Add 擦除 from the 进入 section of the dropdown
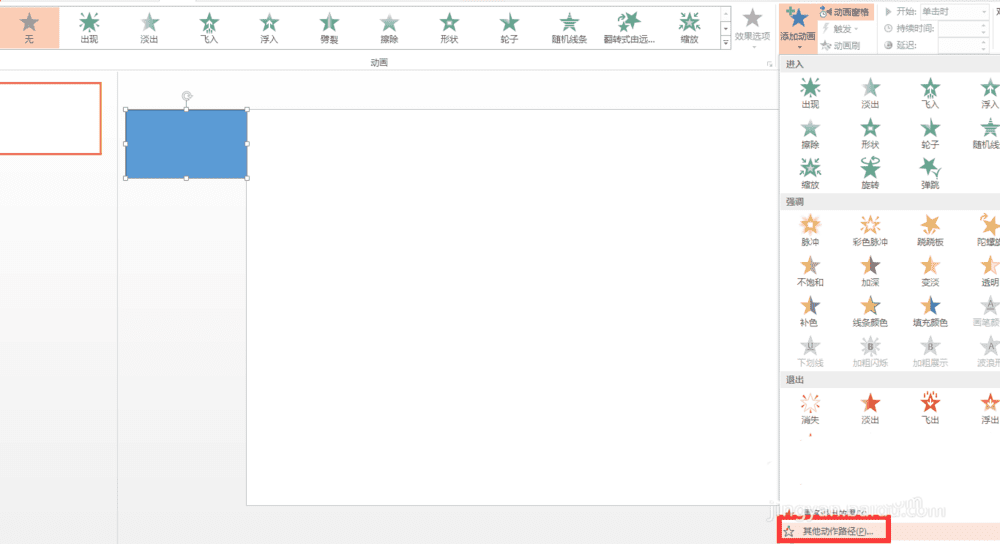Viewport: 1000px width, 544px height. [x=810, y=133]
